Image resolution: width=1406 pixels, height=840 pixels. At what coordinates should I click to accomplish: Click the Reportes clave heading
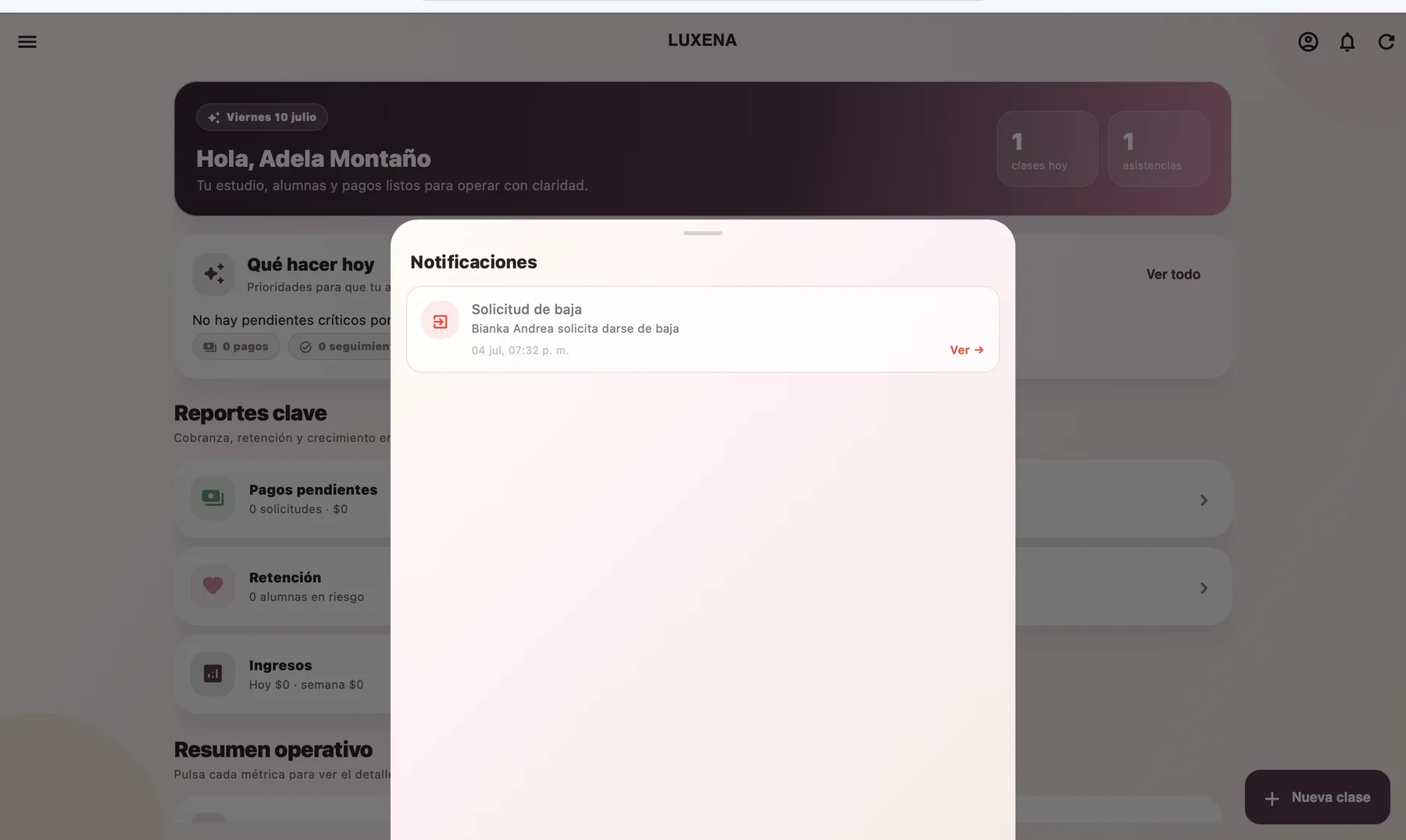(x=250, y=413)
